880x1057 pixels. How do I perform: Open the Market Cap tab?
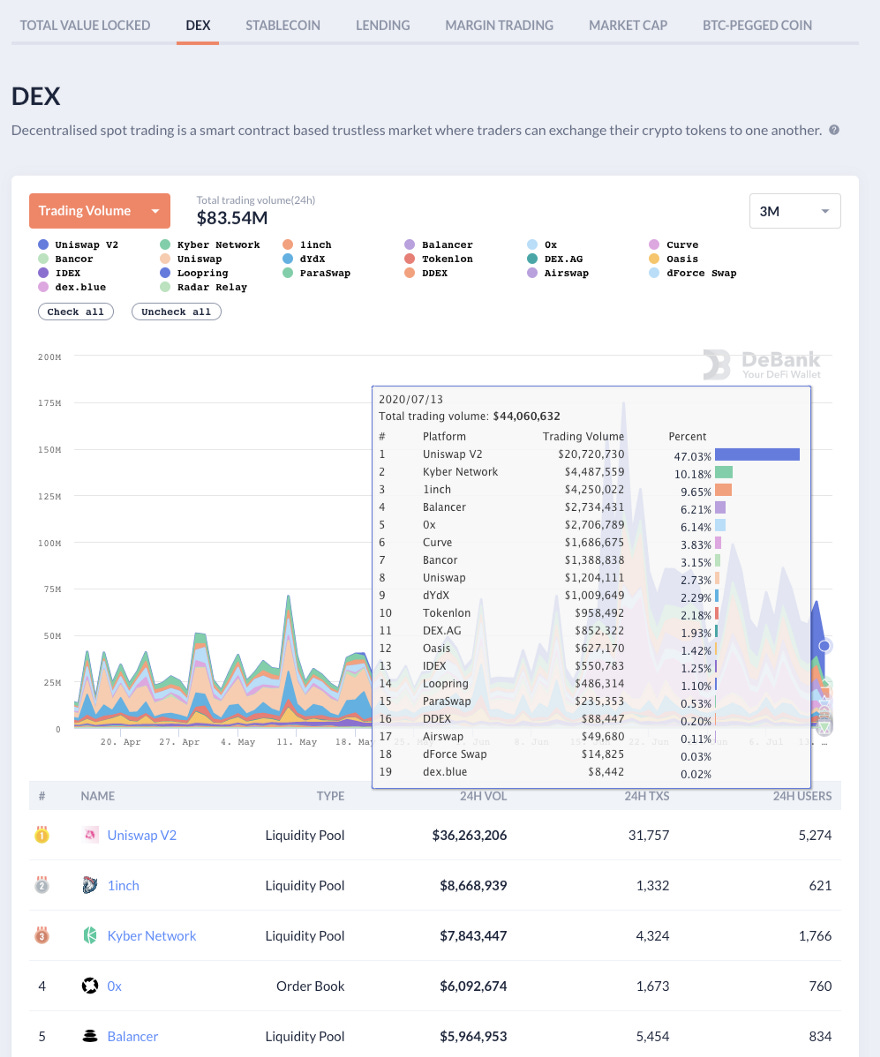pos(628,25)
